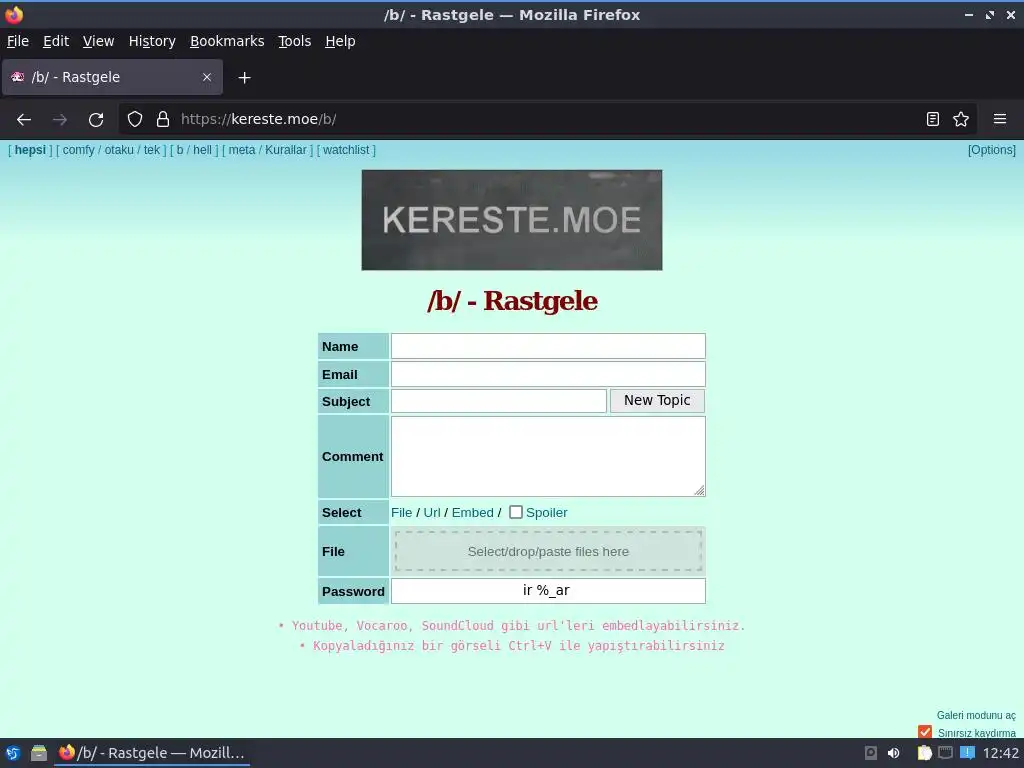The image size is (1024, 768).
Task: Submit with the New Topic button
Action: coord(657,400)
